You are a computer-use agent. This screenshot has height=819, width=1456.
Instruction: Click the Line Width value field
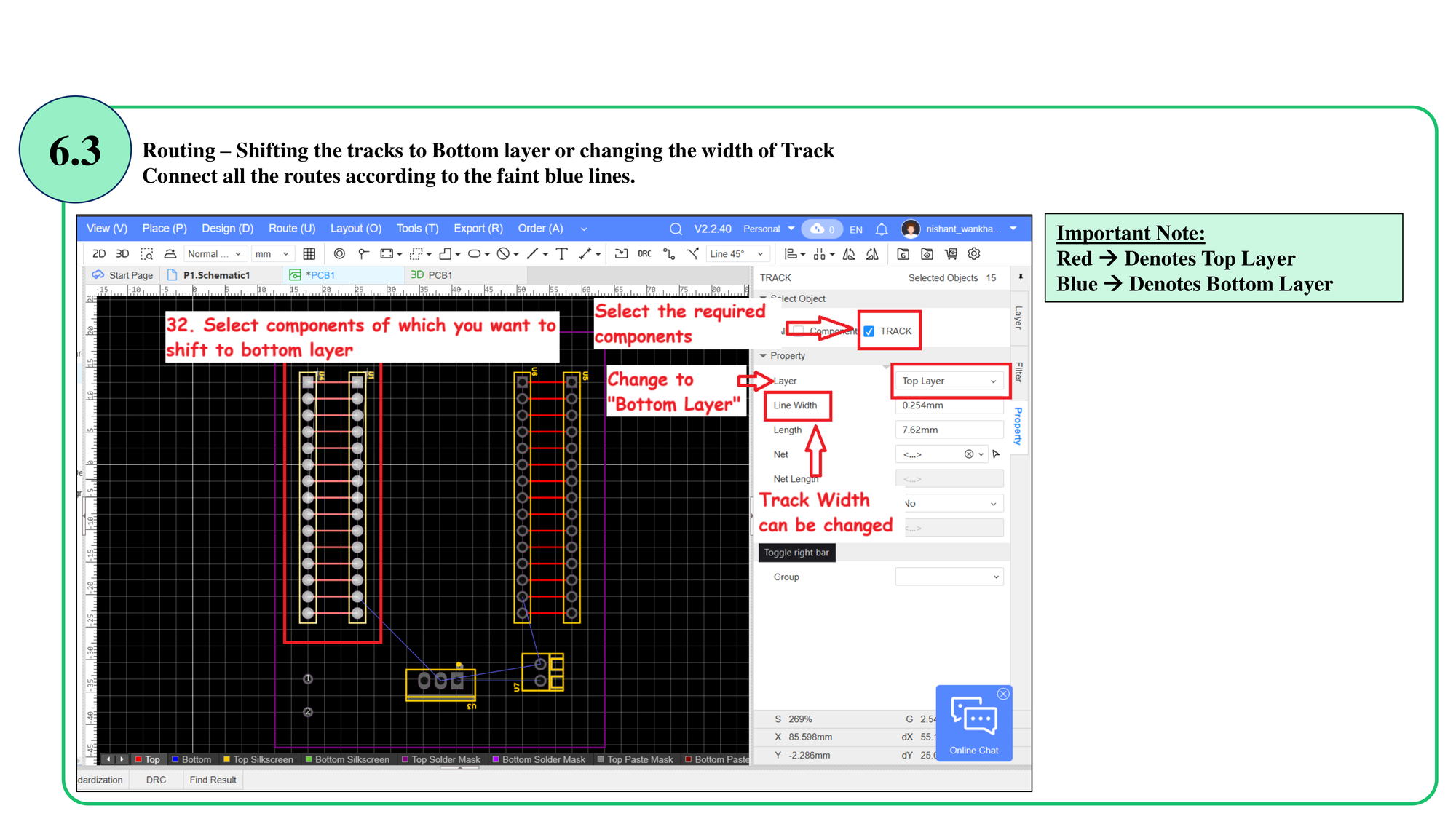[949, 405]
